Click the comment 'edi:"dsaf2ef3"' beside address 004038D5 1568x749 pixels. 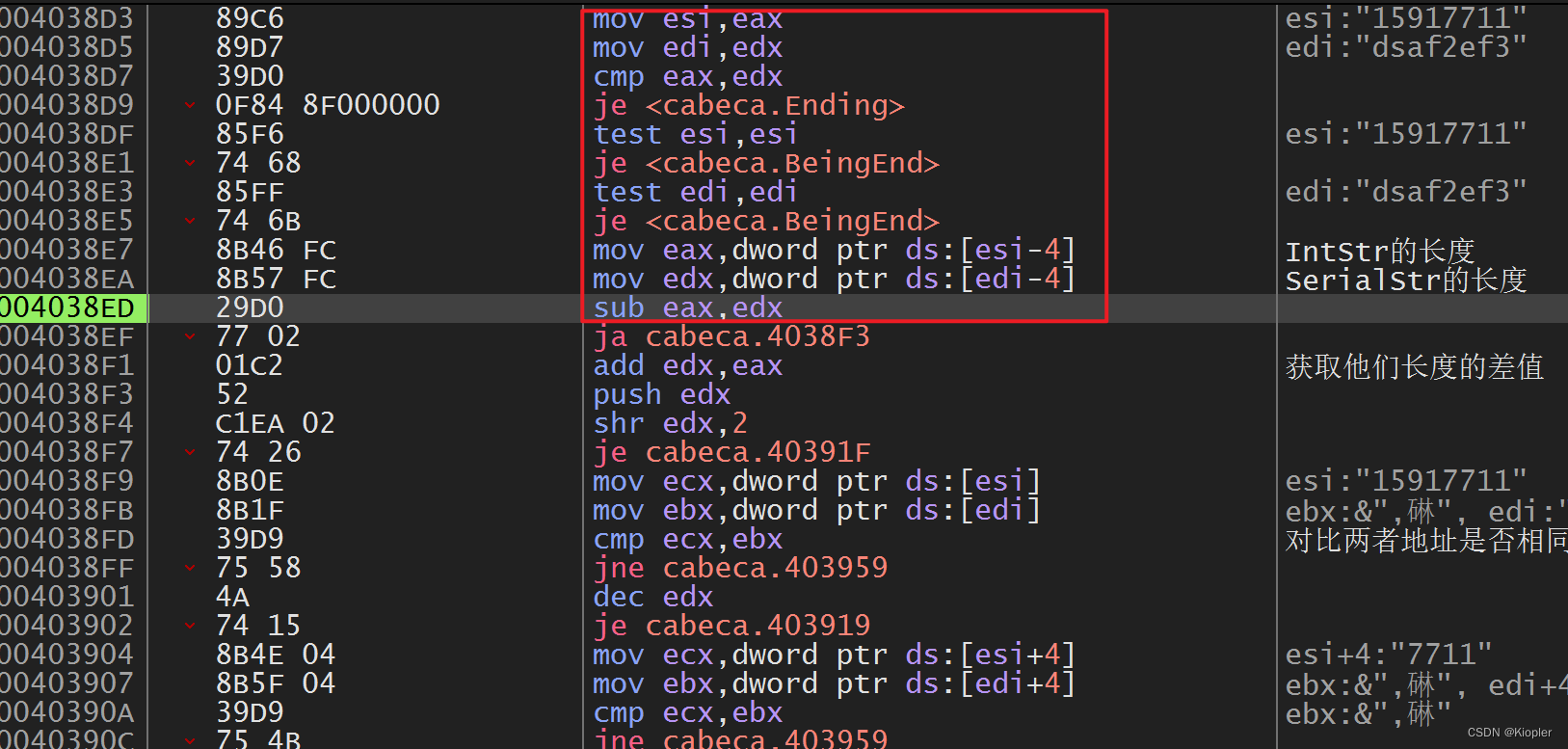(1406, 47)
